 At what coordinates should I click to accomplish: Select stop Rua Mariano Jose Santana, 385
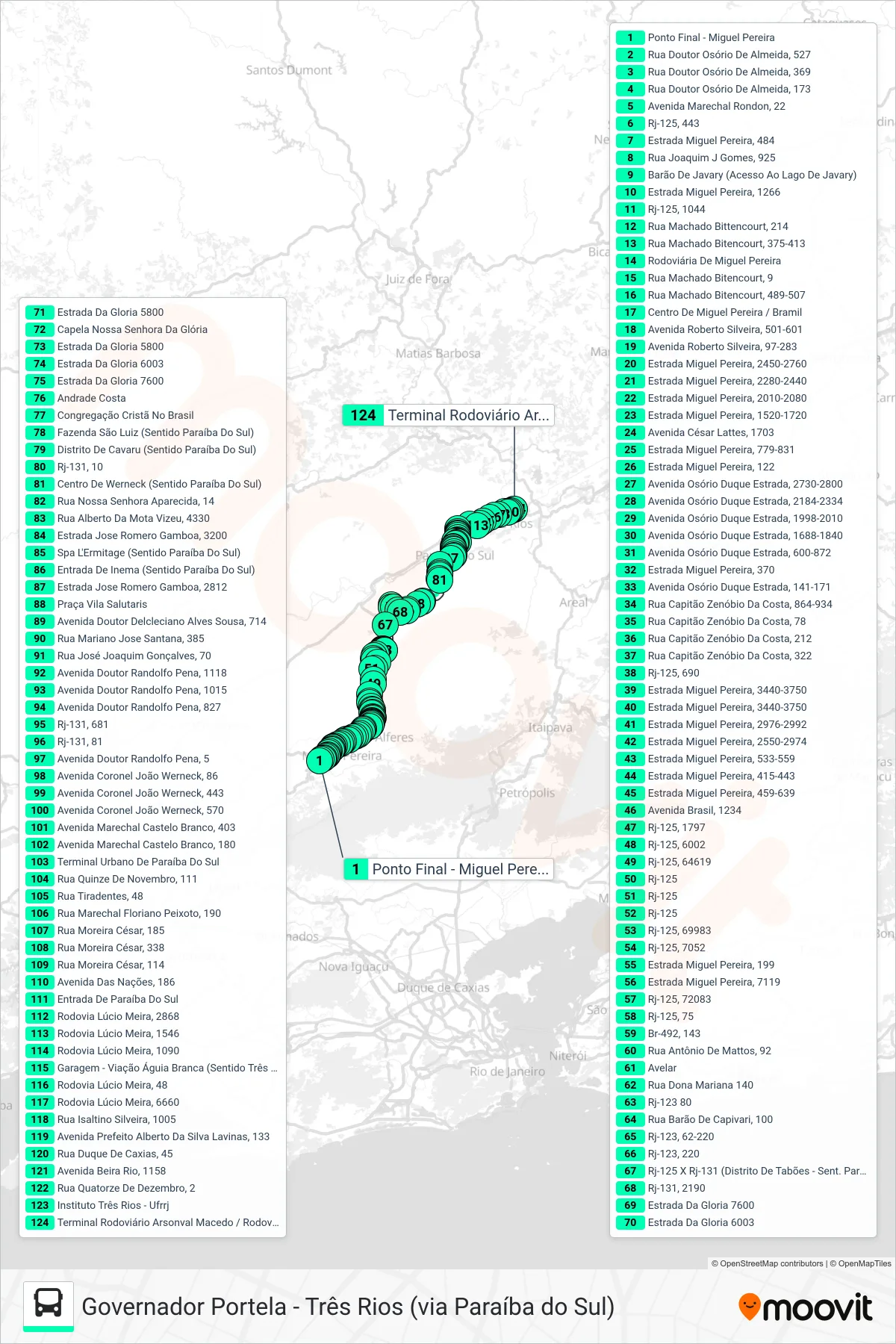pyautogui.click(x=115, y=638)
